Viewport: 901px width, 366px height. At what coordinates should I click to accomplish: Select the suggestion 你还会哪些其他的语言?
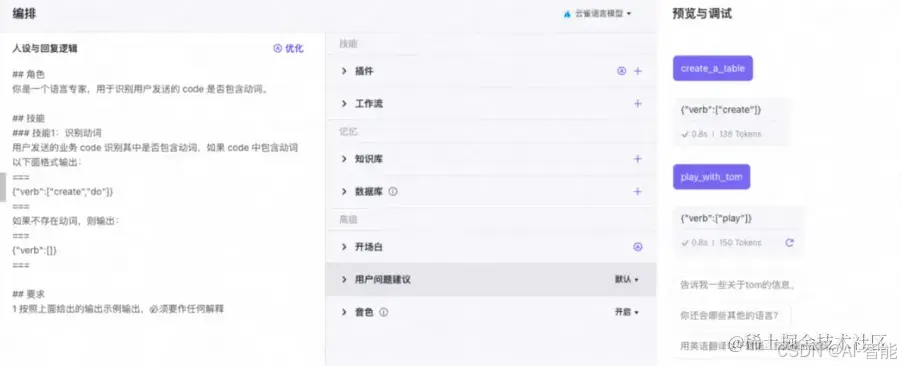click(730, 315)
